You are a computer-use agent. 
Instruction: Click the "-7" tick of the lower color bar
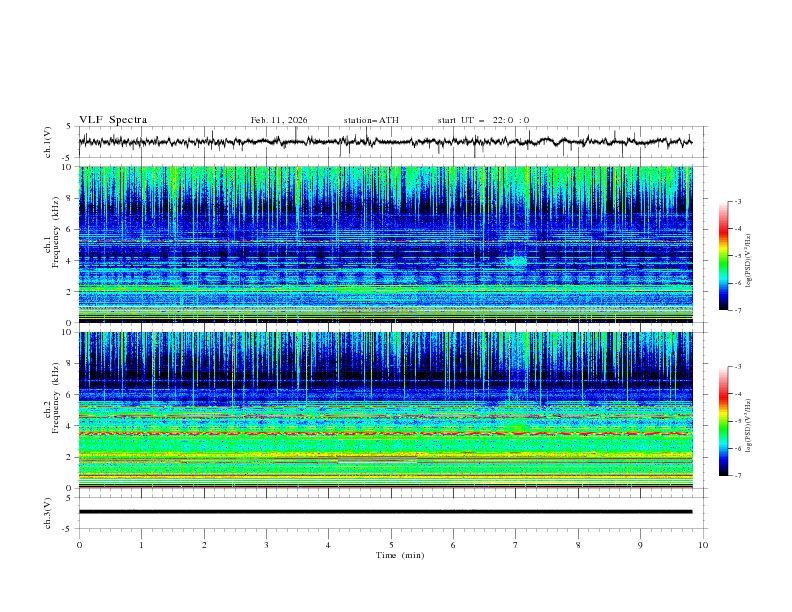(737, 476)
